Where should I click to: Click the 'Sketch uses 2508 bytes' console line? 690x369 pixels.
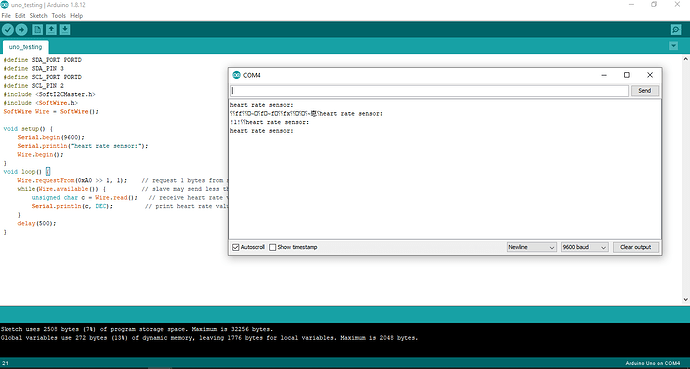point(137,329)
